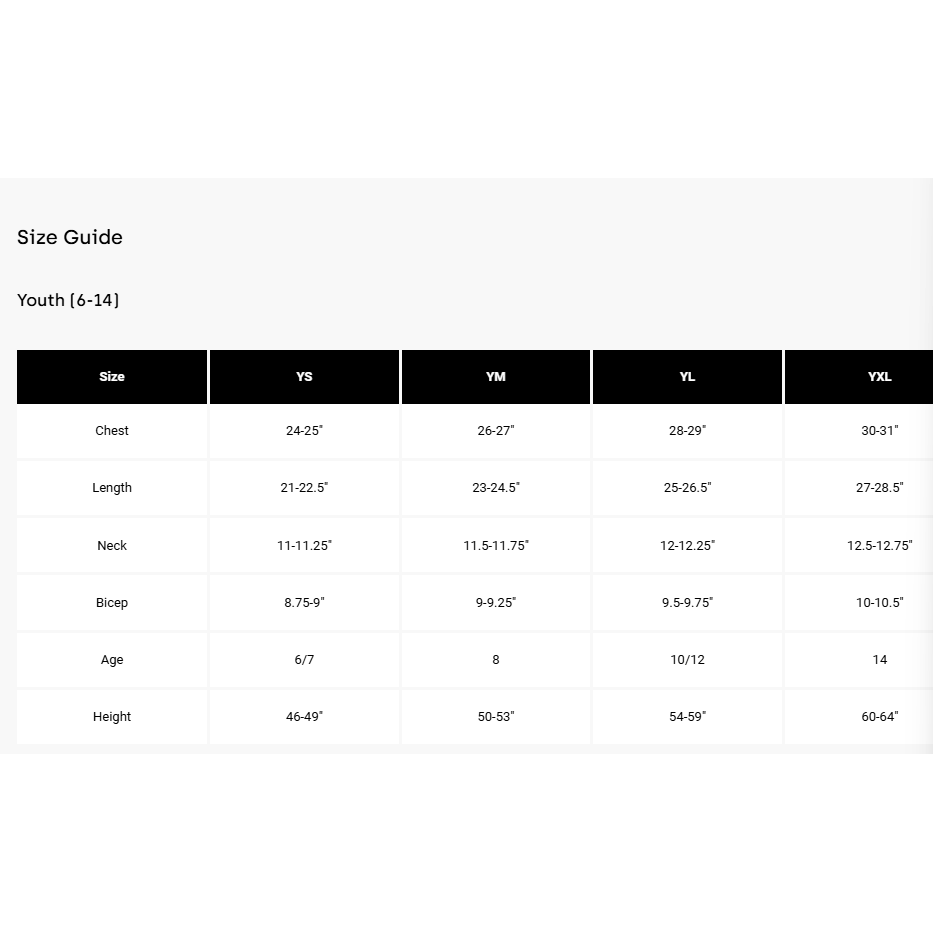
Task: Click the Youth (6-14) subheading
Action: pos(68,300)
